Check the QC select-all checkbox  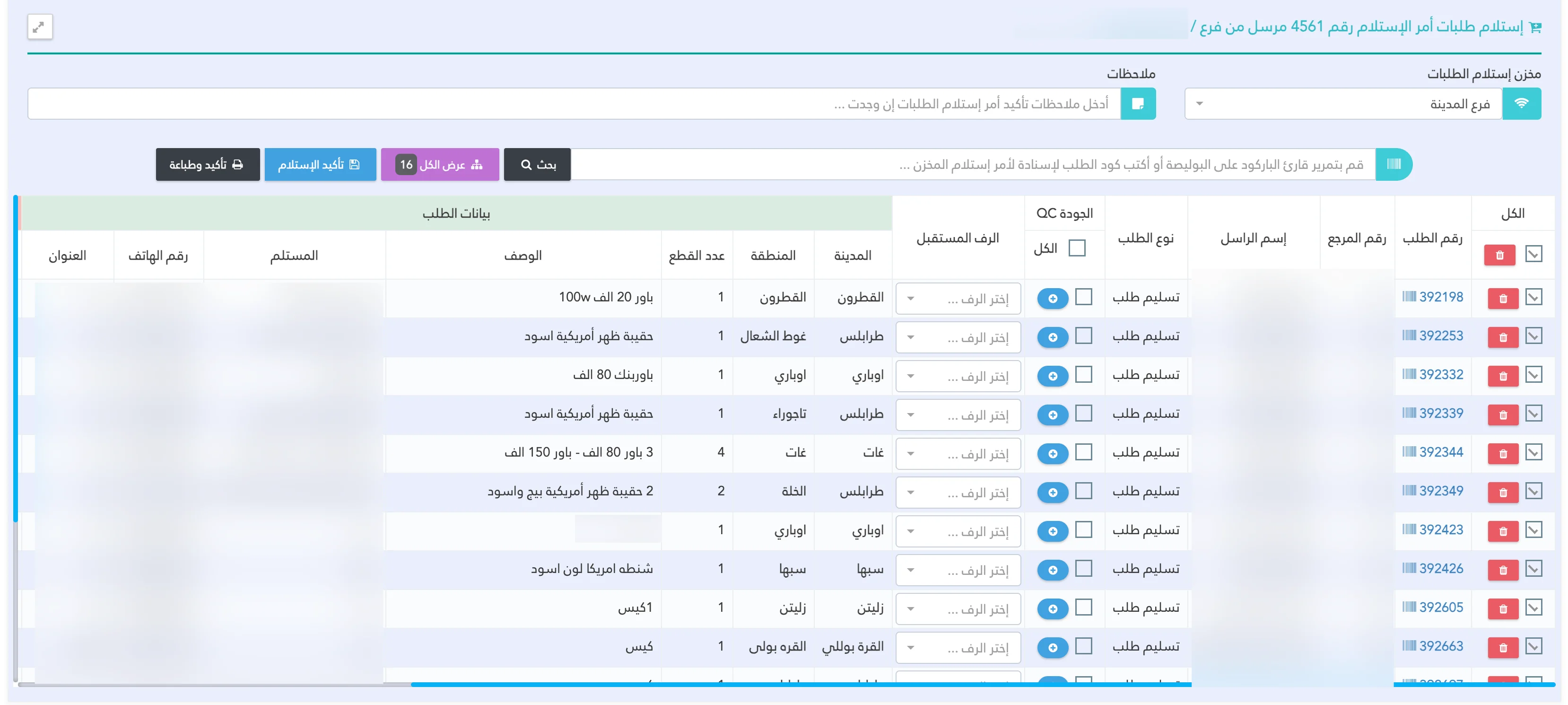1077,248
